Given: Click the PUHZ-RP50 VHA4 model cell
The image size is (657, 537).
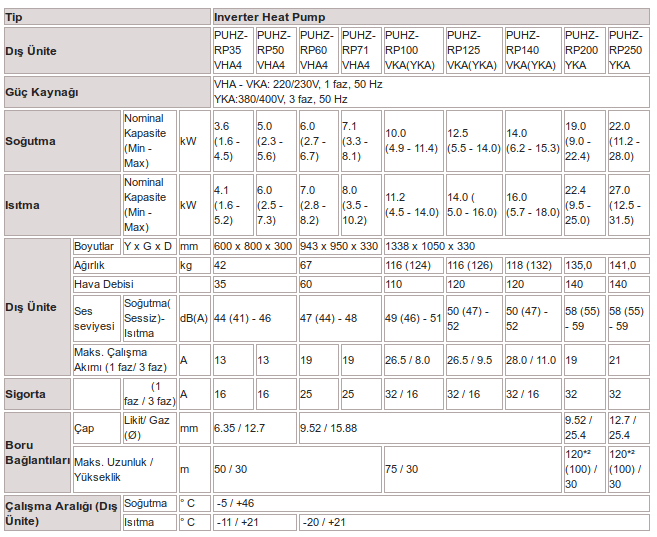Looking at the screenshot, I should 276,50.
